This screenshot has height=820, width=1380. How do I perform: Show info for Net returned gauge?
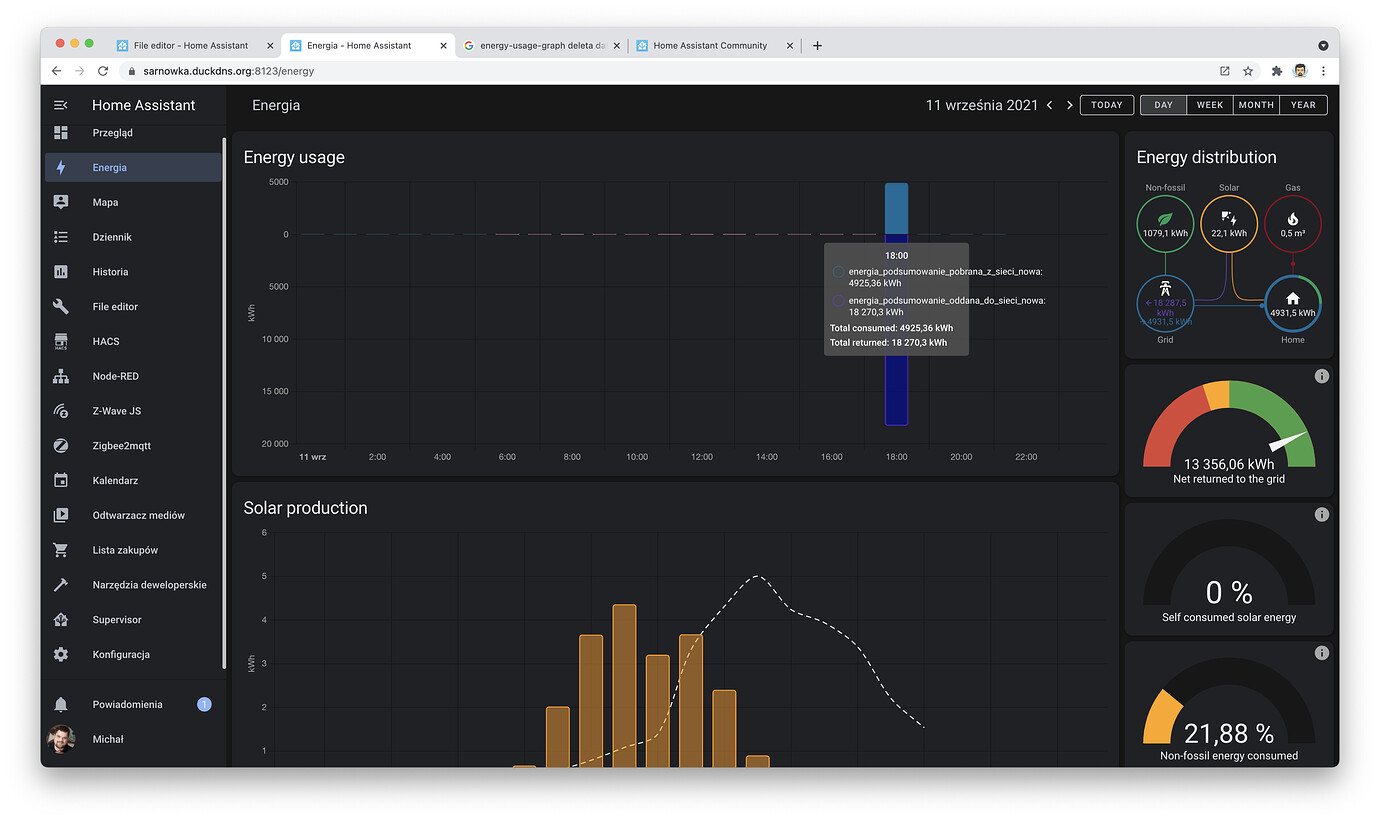(1321, 375)
